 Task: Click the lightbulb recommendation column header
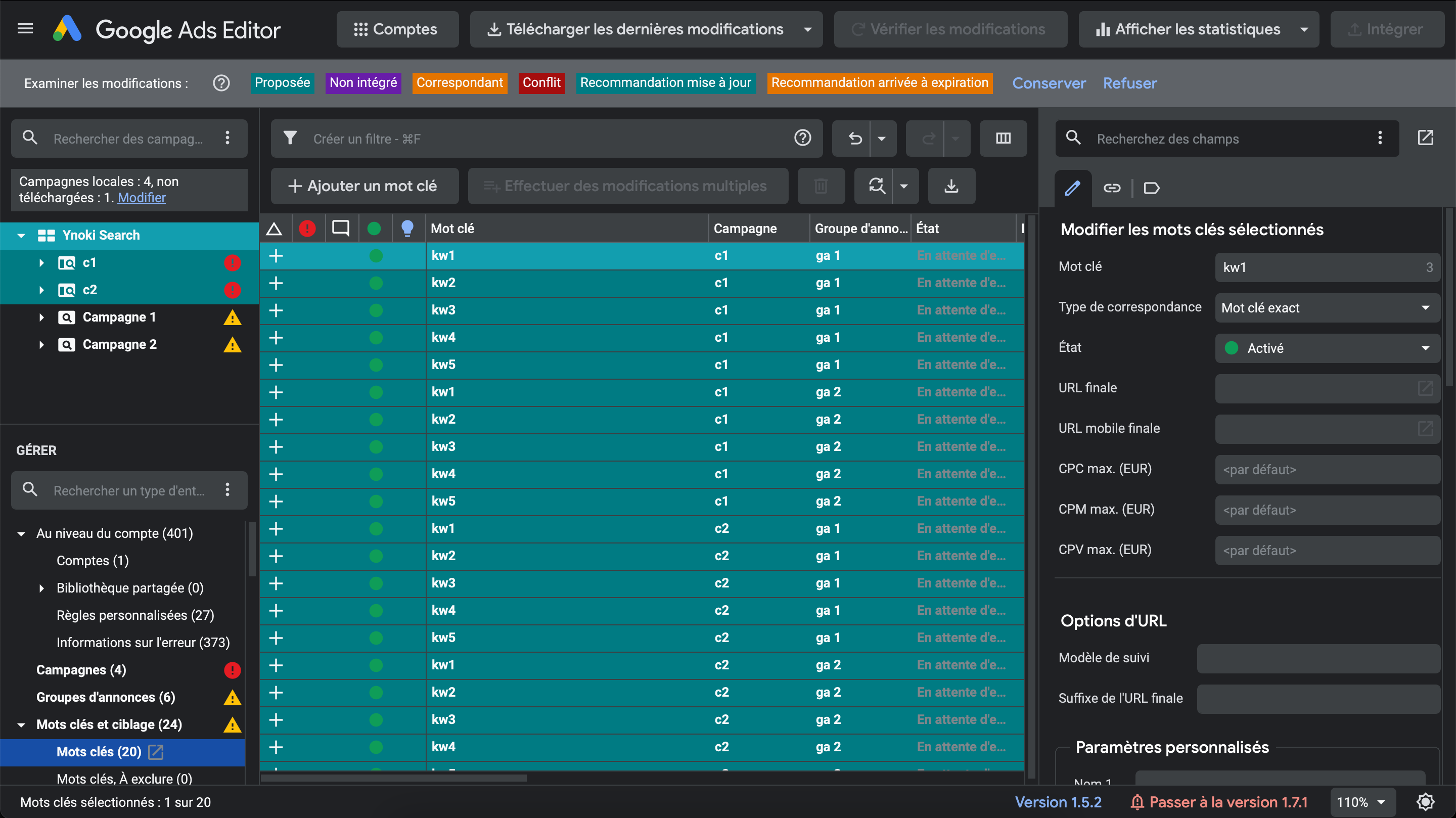[407, 229]
